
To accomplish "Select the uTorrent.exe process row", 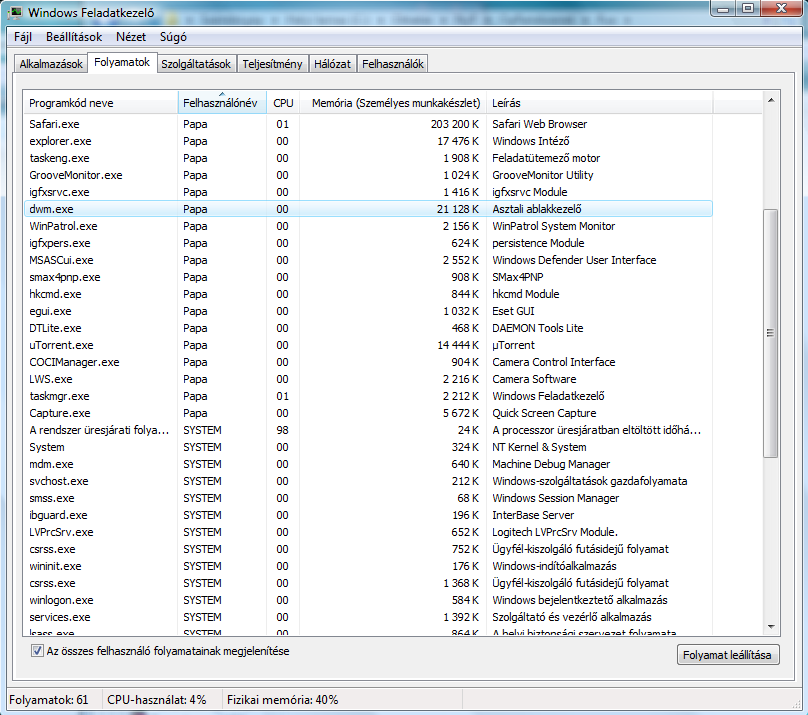I will tap(368, 345).
